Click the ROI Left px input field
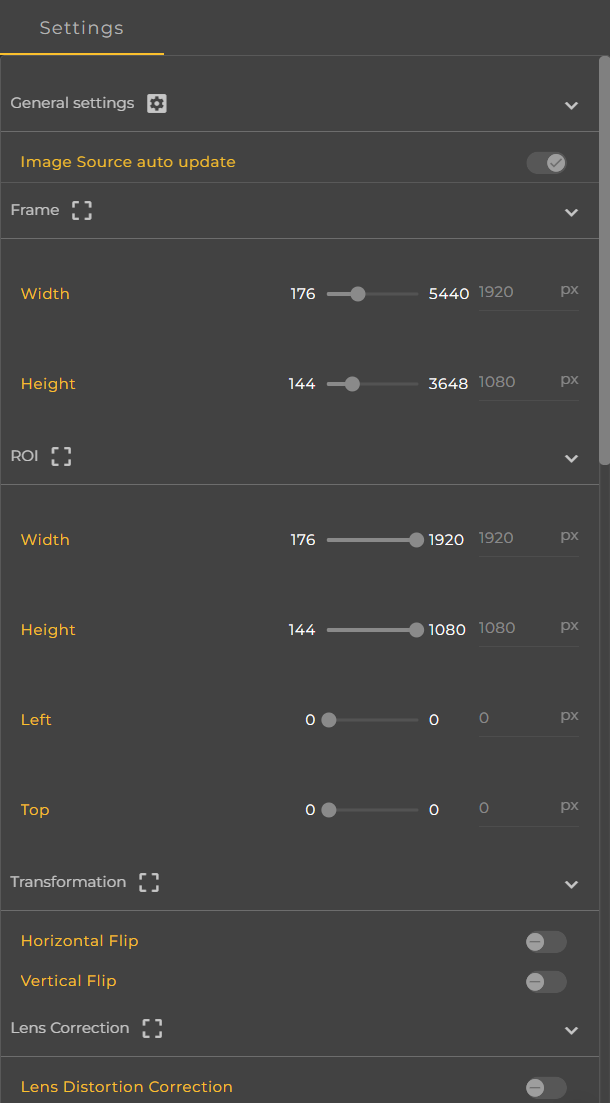This screenshot has height=1103, width=610. pyautogui.click(x=514, y=718)
